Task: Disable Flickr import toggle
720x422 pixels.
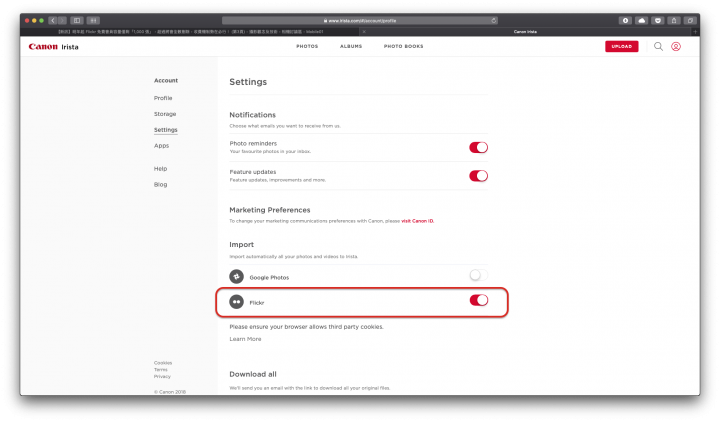Action: [x=478, y=300]
